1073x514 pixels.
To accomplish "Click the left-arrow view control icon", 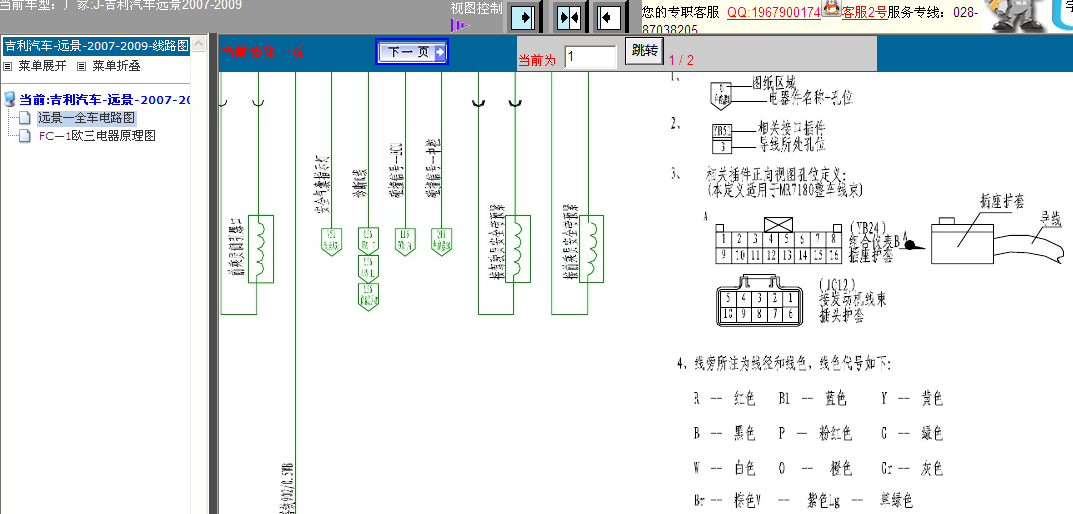I will click(608, 17).
